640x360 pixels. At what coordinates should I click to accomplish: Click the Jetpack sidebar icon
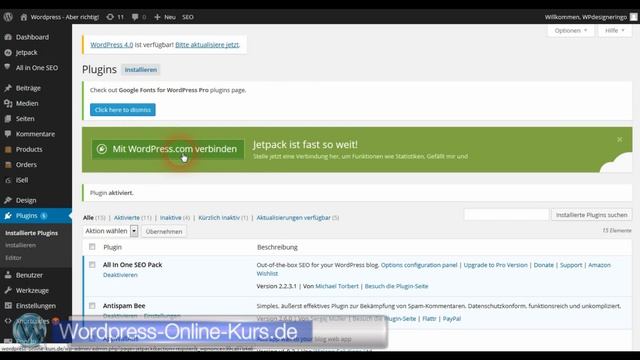[8, 53]
